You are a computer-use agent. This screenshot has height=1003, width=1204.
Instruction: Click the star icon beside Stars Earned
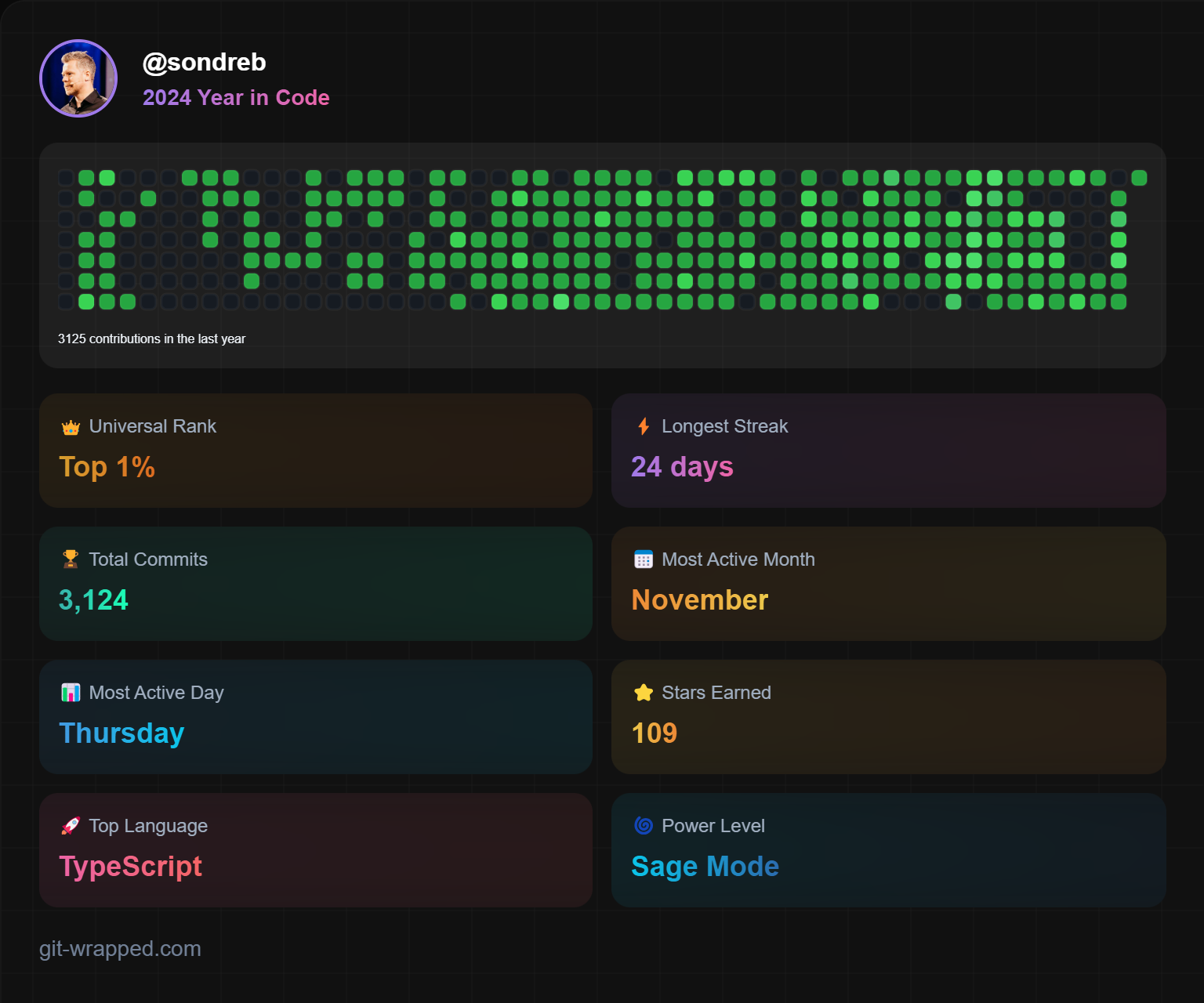644,693
